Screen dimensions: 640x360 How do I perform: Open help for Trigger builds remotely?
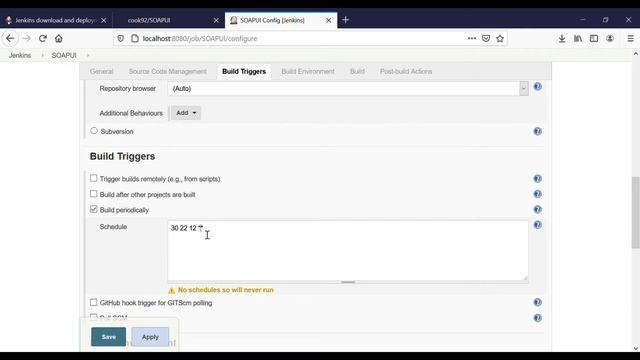coord(538,178)
